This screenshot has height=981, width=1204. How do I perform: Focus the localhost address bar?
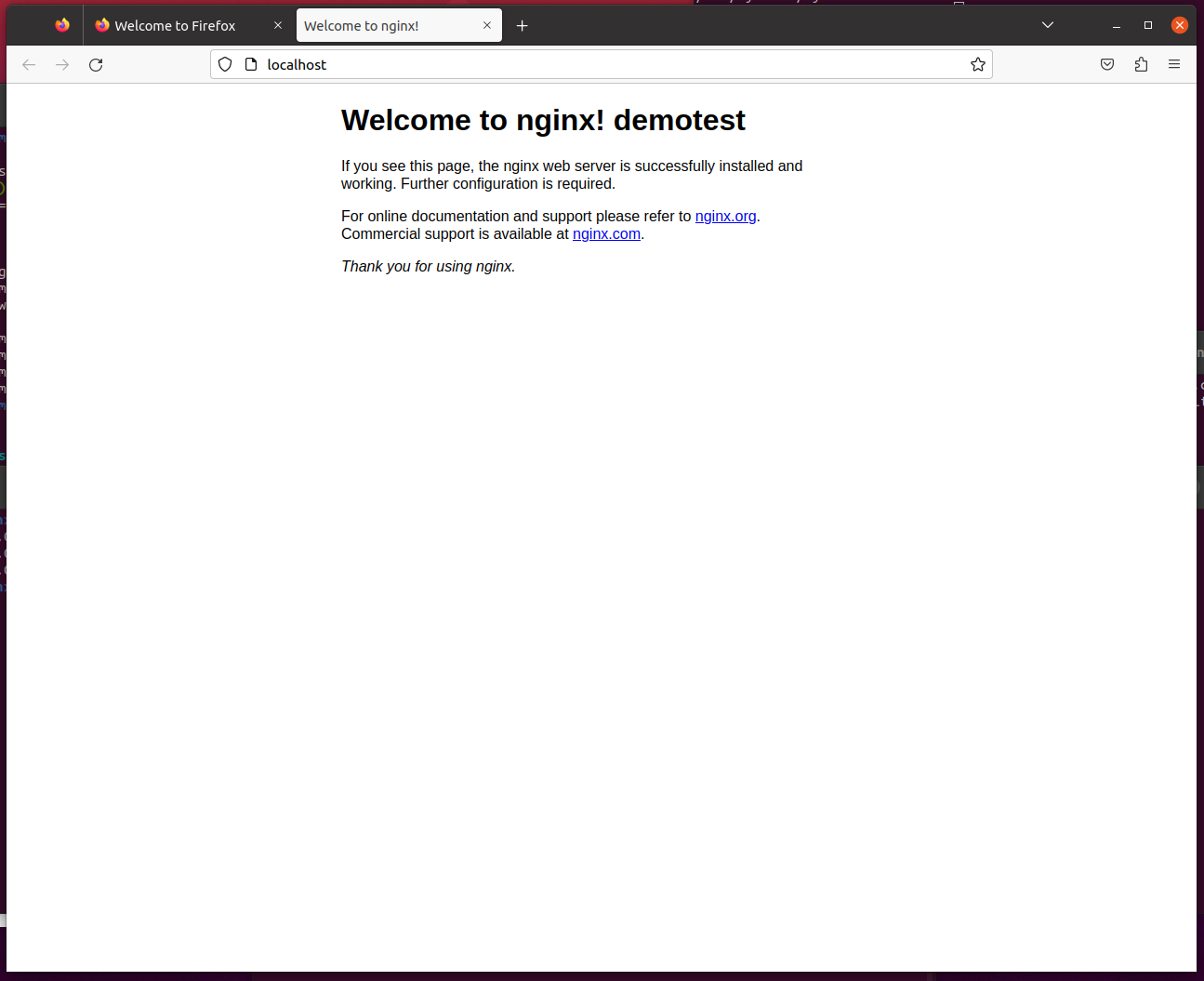tap(602, 64)
